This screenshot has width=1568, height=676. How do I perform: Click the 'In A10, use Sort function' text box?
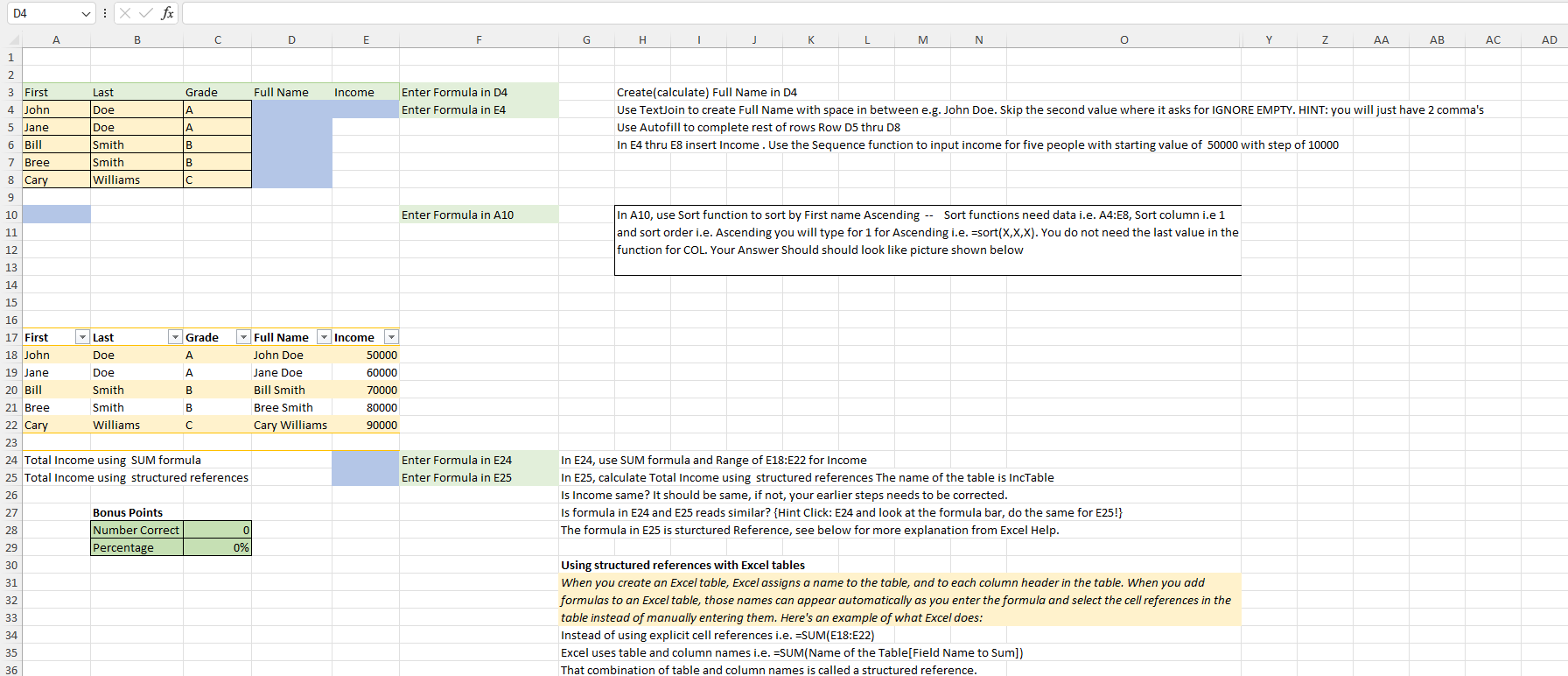[927, 240]
